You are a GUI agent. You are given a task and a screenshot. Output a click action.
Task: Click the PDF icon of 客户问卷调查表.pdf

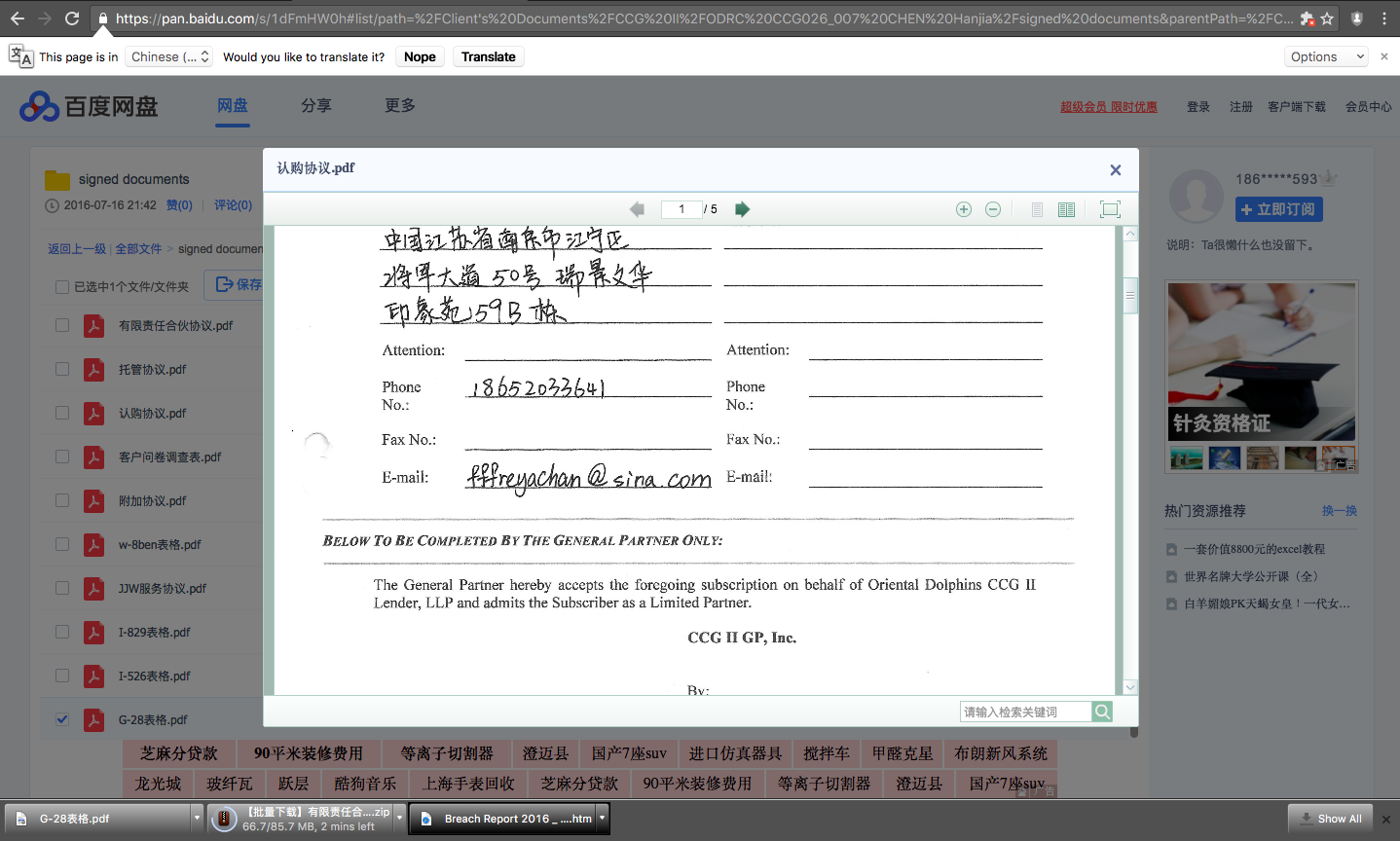[x=93, y=457]
